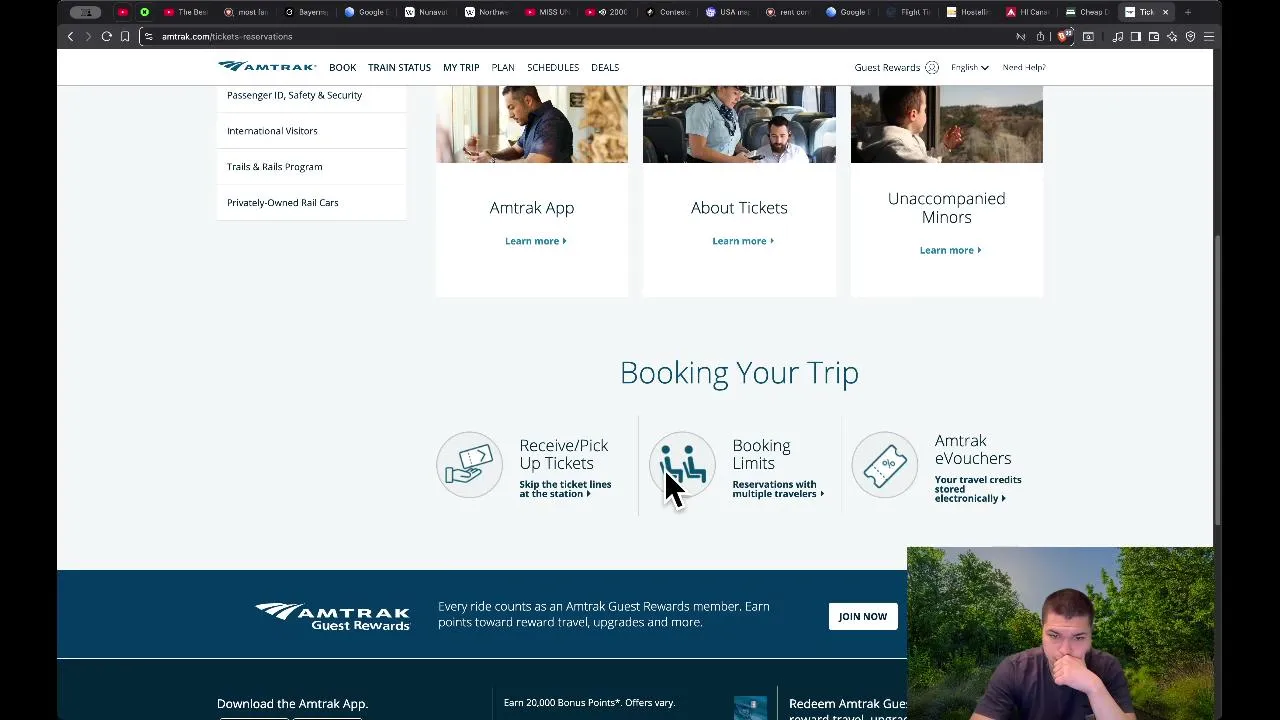Click the Amtrak App card image
This screenshot has width=1280, height=720.
coord(532,124)
